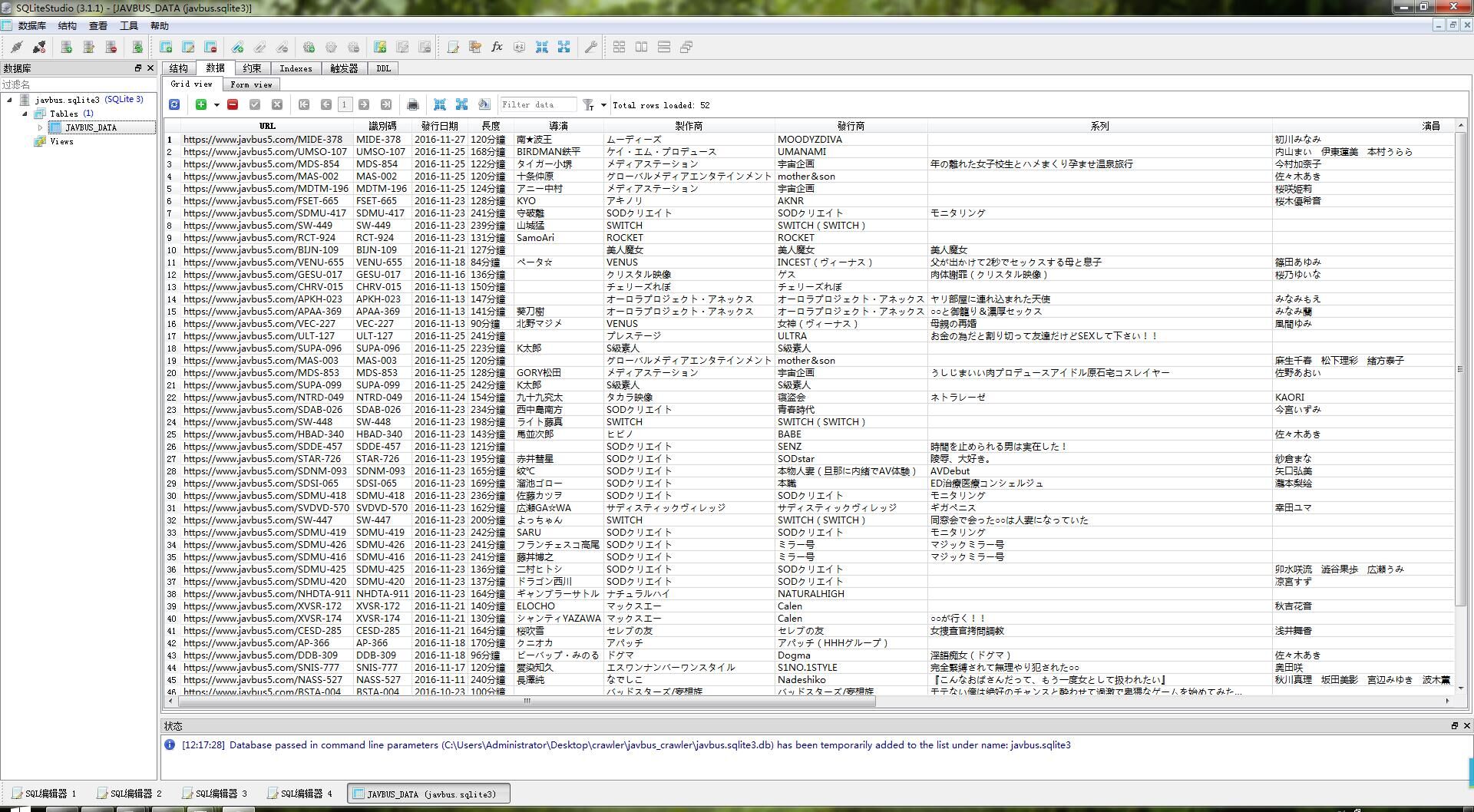Screen dimensions: 1474x812
Task: Switch to the DDL tab
Action: coord(384,68)
